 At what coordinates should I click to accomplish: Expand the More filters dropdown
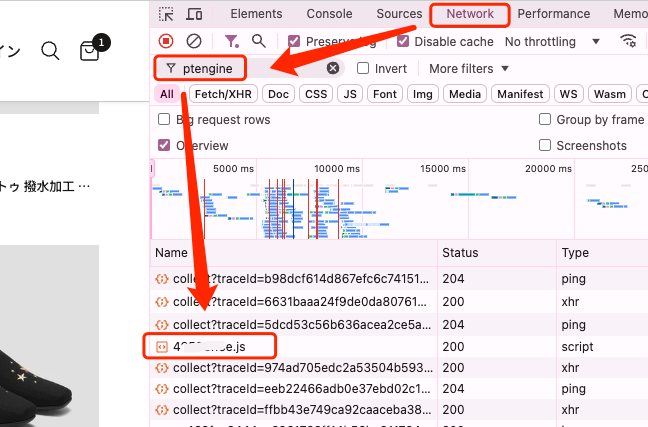click(x=468, y=68)
